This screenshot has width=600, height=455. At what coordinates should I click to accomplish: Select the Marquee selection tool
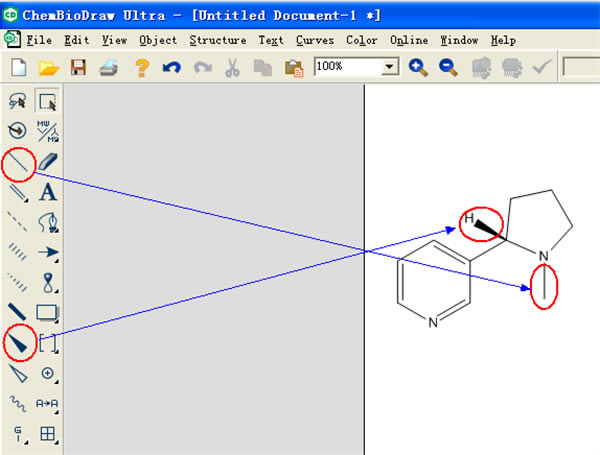tap(47, 100)
